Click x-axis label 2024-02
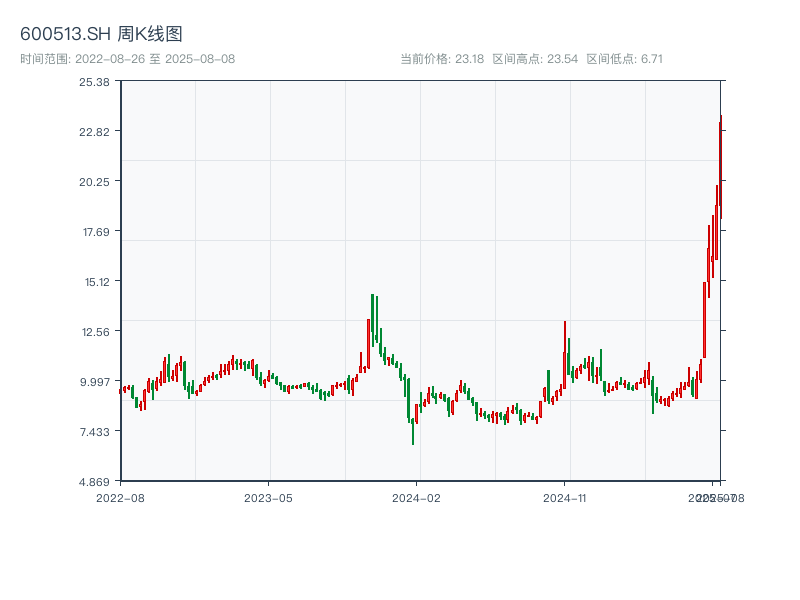 point(416,498)
